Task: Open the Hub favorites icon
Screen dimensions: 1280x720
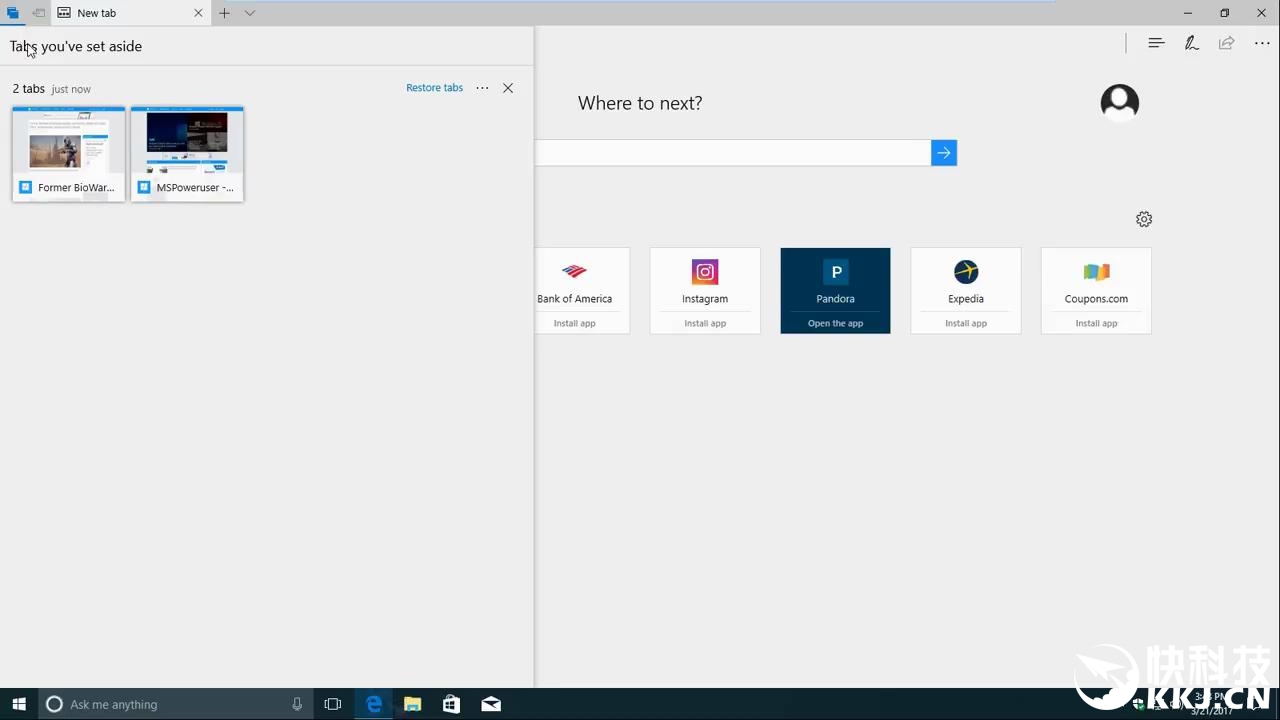Action: point(1156,43)
